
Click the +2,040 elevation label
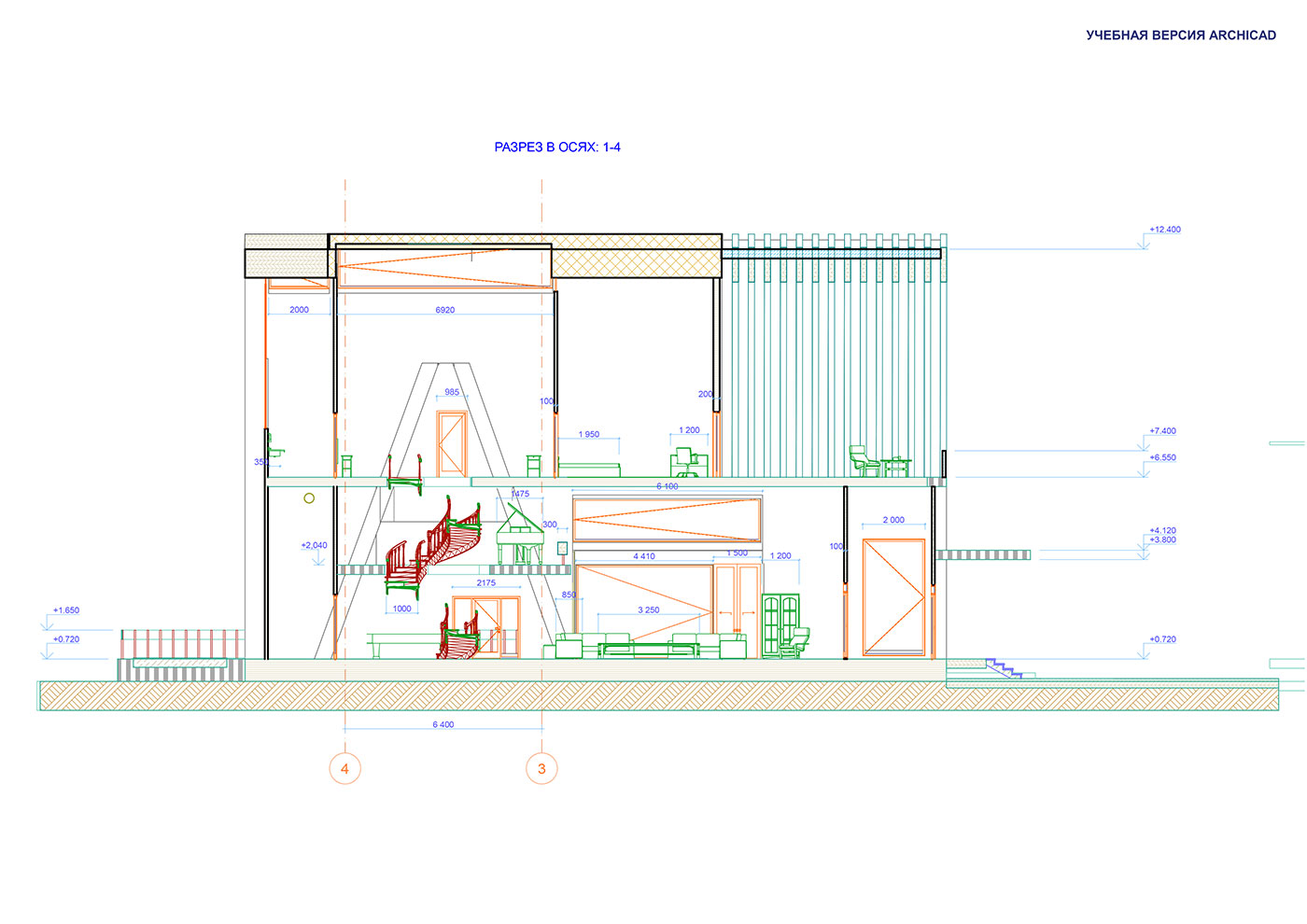tap(315, 545)
